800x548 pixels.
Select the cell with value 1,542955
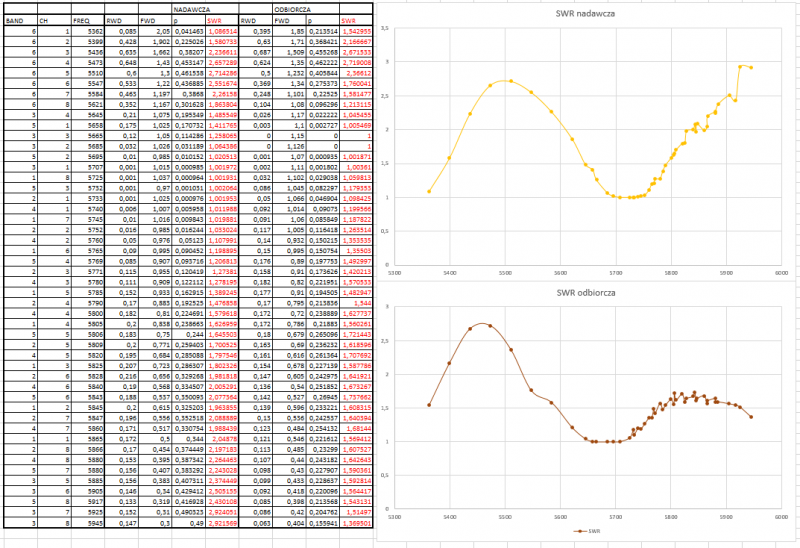point(356,32)
